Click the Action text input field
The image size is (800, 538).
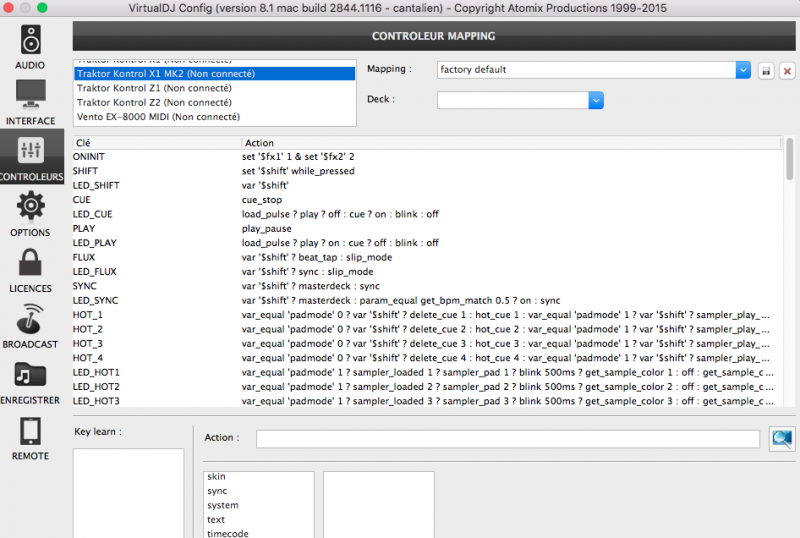click(x=507, y=439)
